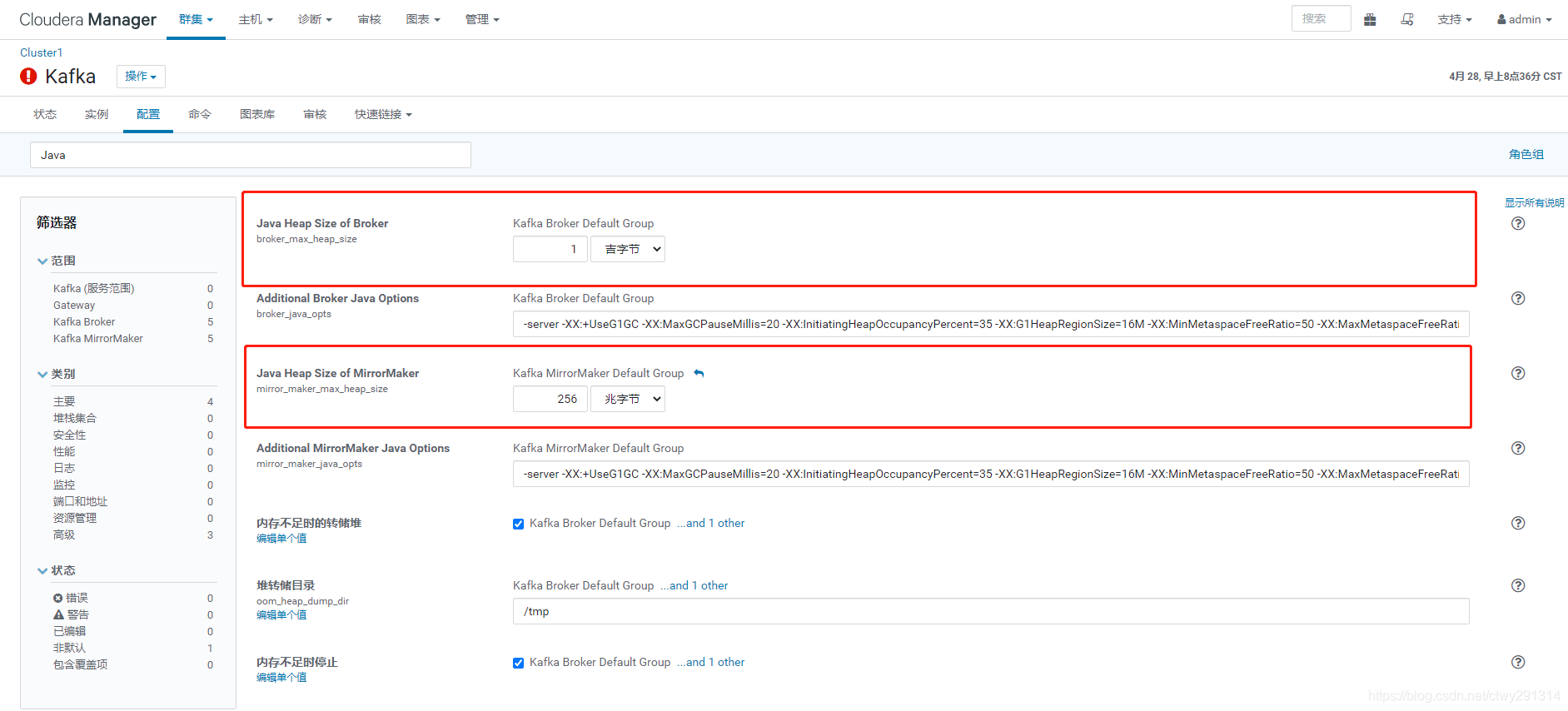
Task: Filter category by 资源管理
Action: 75,518
